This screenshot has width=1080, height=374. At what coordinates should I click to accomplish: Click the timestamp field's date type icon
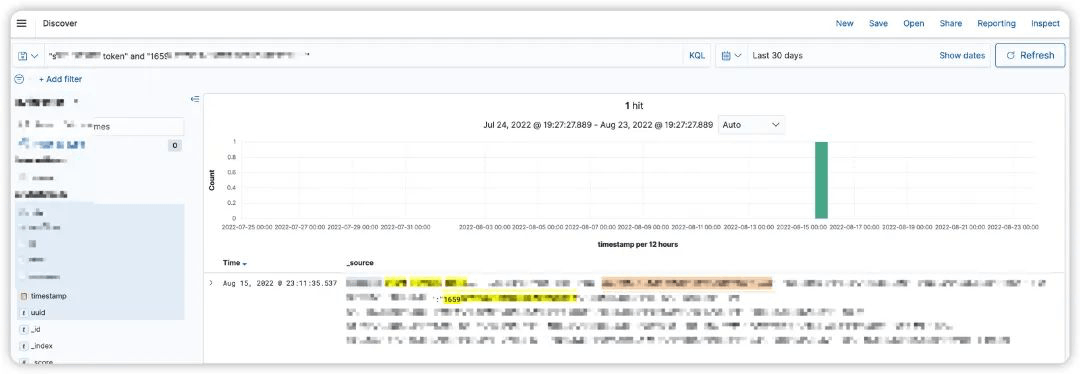pyautogui.click(x=23, y=296)
